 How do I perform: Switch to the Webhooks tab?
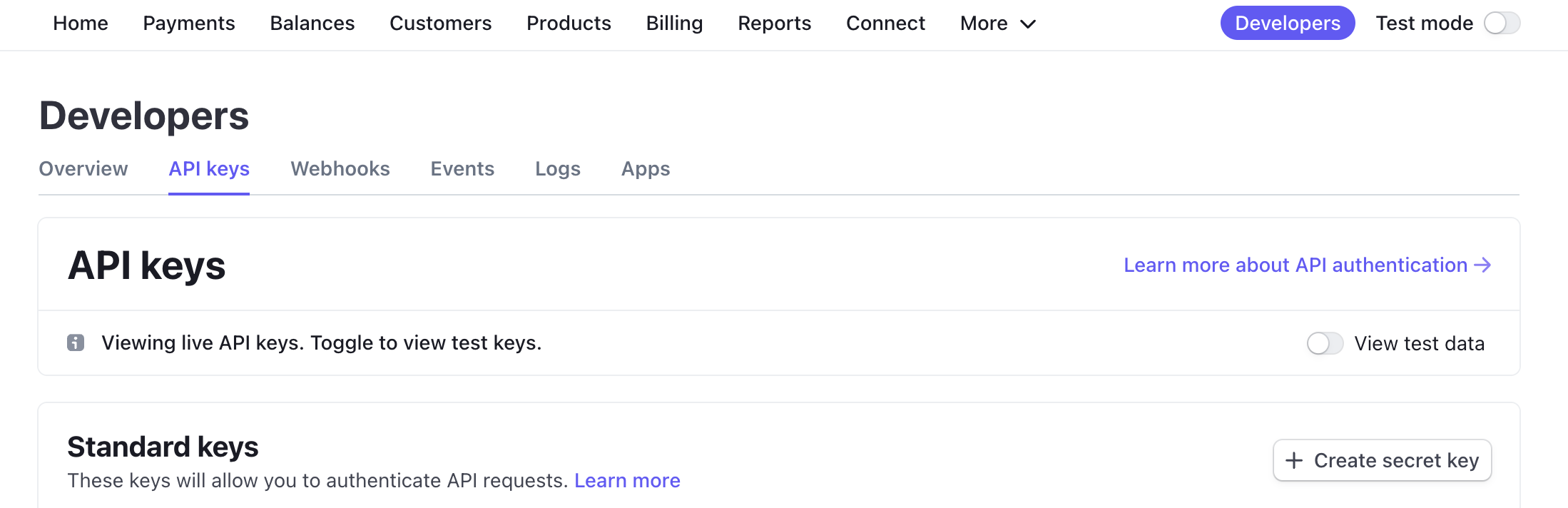coord(340,169)
